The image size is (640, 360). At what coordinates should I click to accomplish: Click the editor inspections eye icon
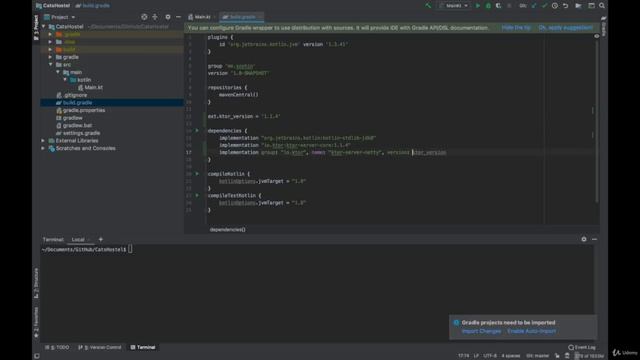pos(596,36)
